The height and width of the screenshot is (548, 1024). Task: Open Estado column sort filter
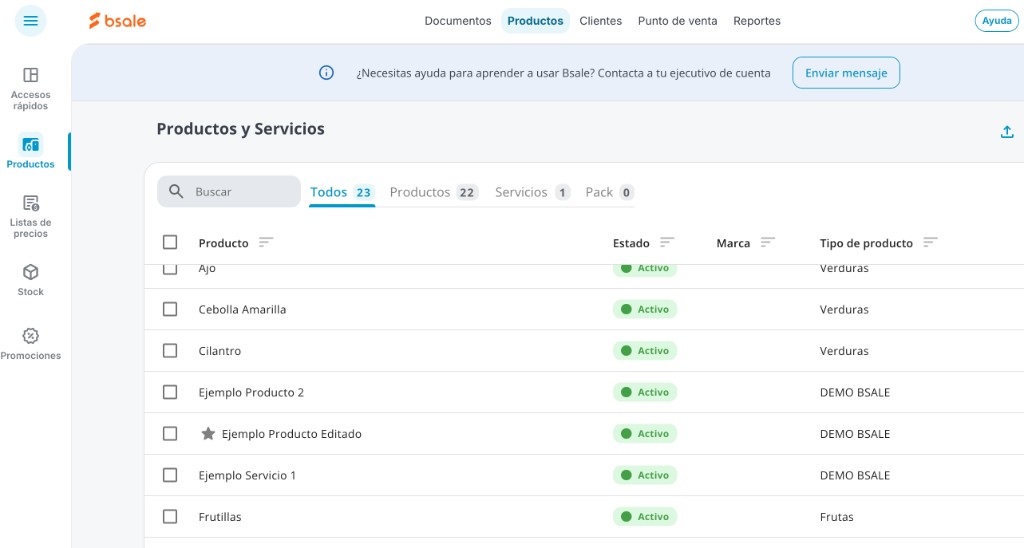666,242
